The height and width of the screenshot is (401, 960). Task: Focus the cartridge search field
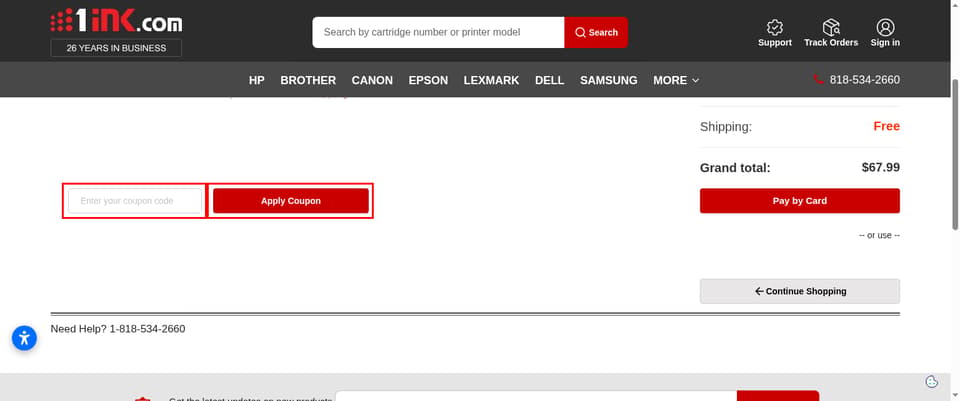pyautogui.click(x=438, y=32)
